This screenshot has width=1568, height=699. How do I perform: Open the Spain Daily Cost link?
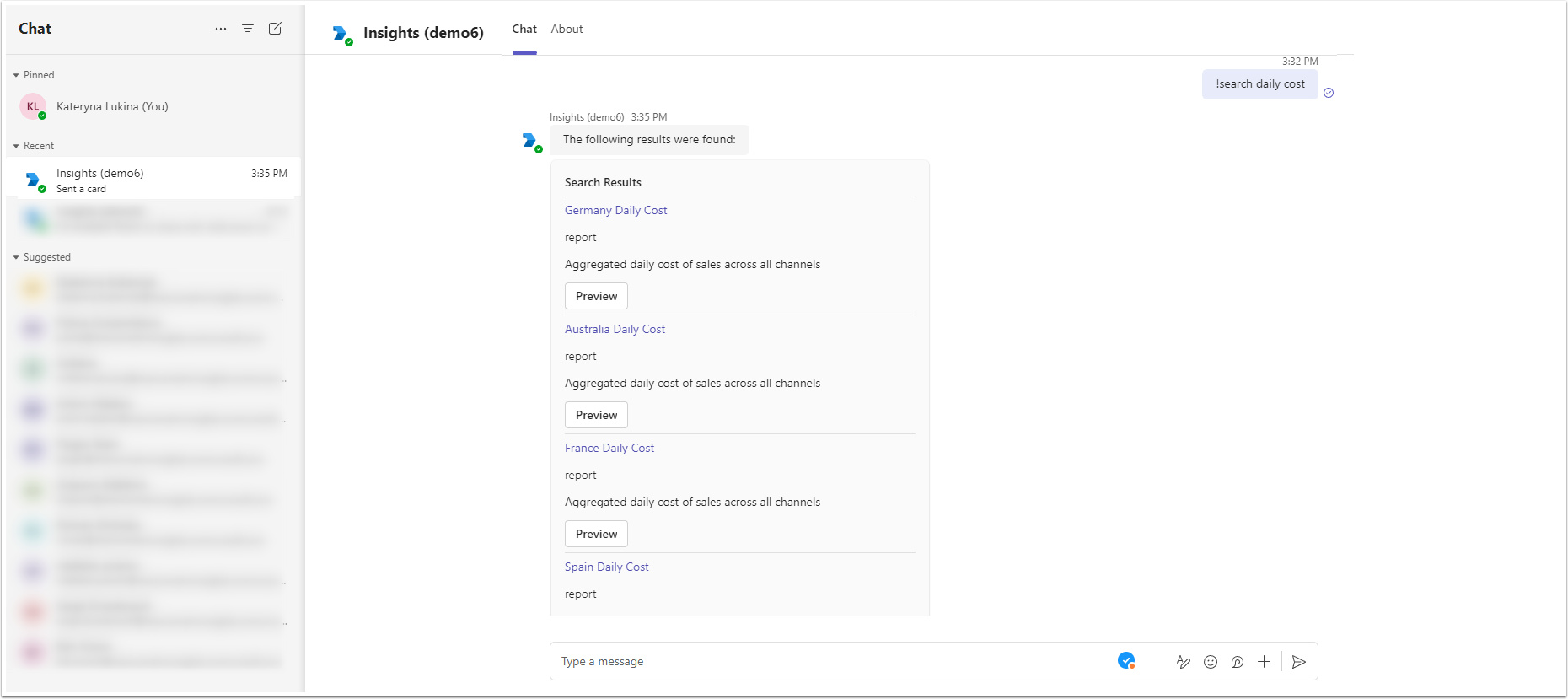pos(606,567)
